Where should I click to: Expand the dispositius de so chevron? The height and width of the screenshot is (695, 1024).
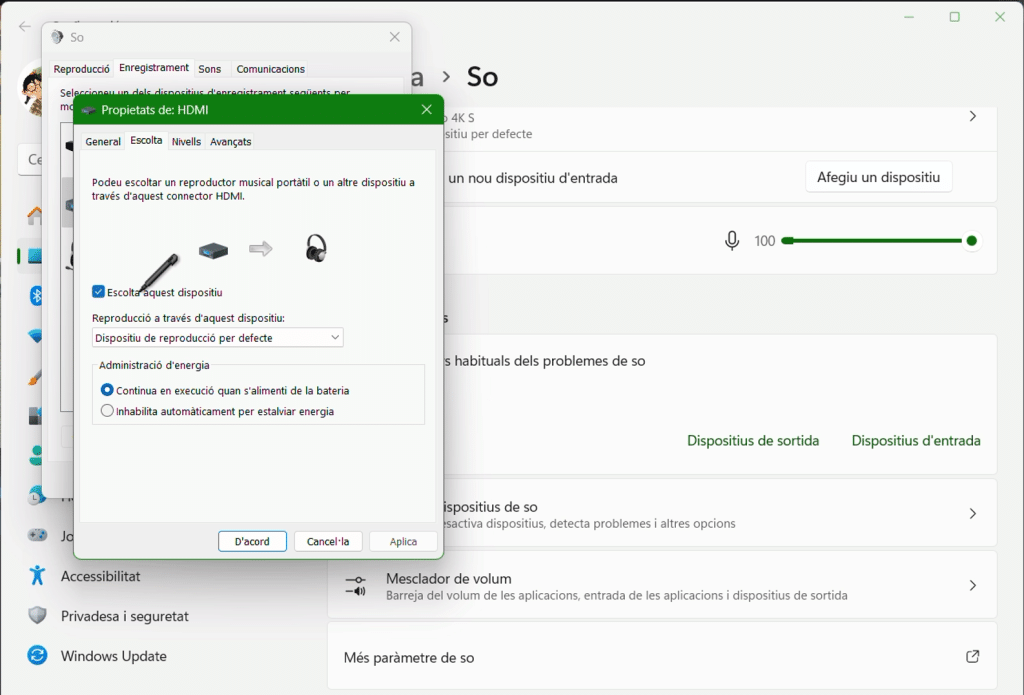click(x=972, y=513)
